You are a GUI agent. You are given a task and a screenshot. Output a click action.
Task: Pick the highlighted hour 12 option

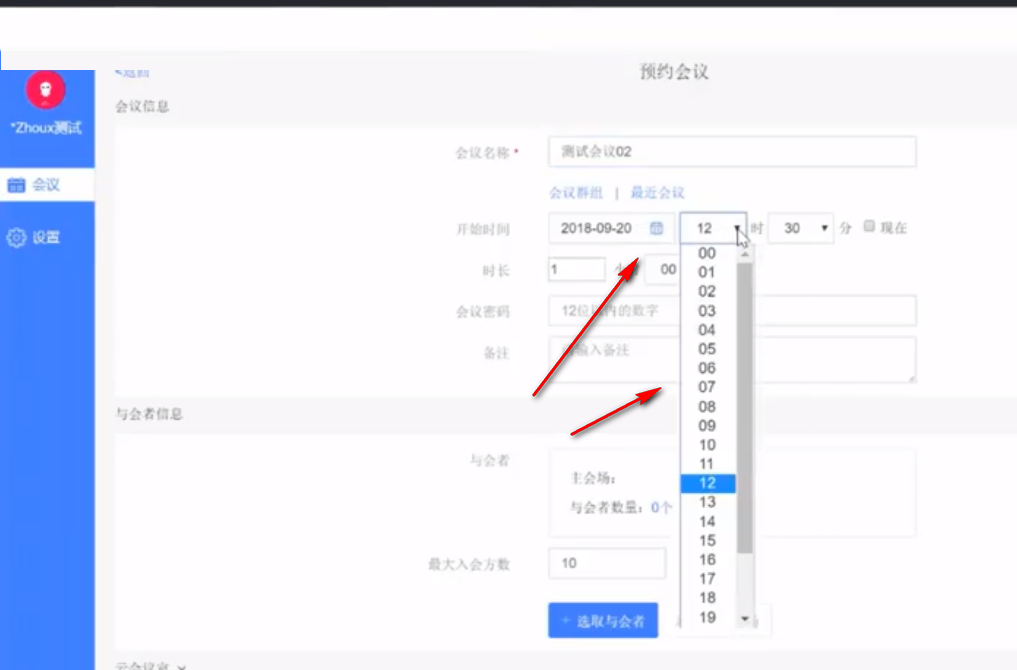pos(707,483)
